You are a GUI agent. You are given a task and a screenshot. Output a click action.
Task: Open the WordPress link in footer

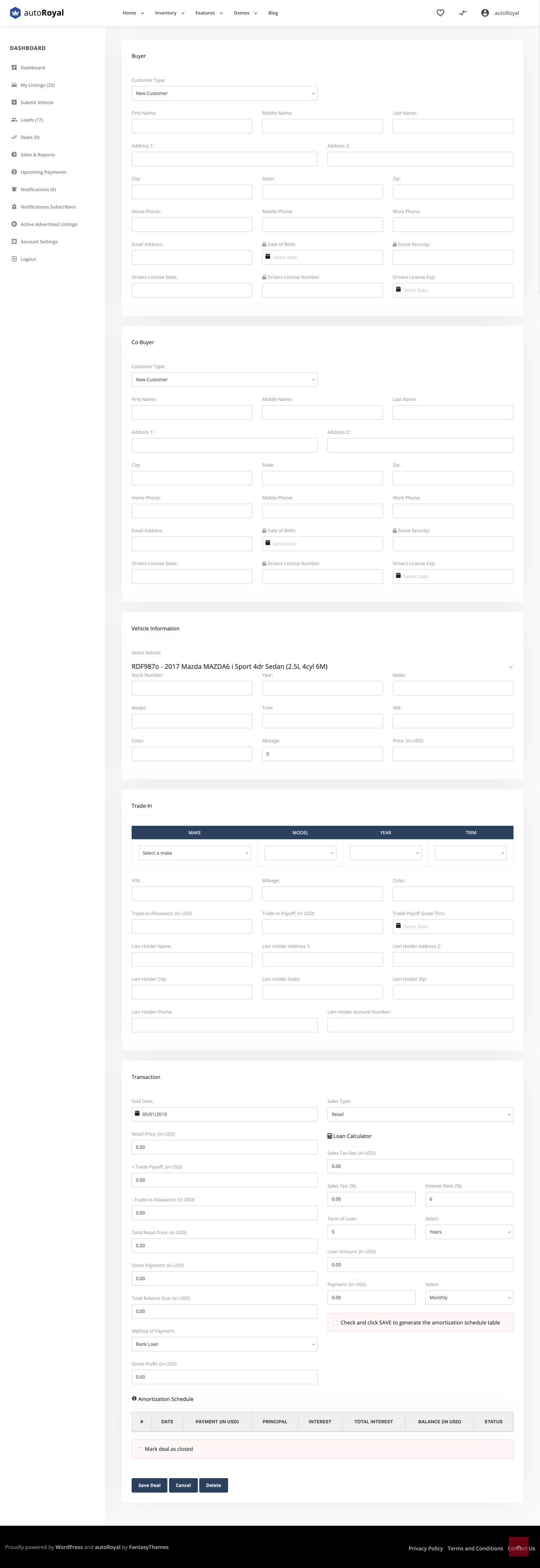click(69, 1547)
